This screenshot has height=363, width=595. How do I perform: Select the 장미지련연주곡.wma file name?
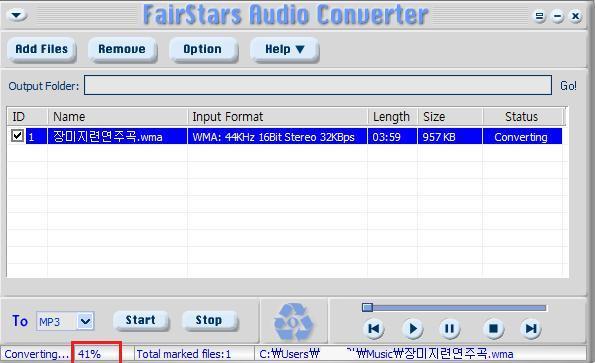(108, 137)
